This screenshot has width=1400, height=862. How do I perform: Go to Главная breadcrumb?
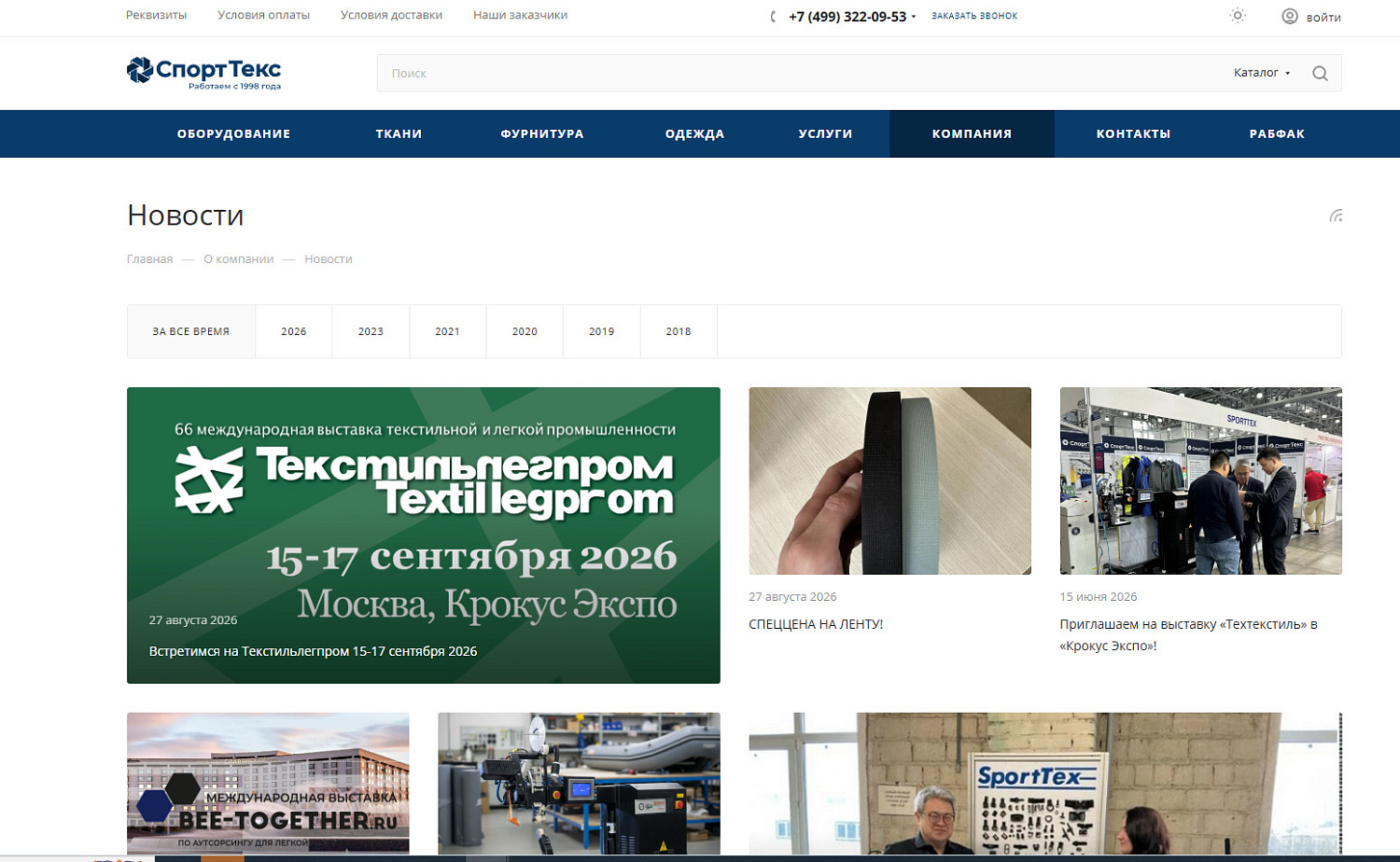149,259
